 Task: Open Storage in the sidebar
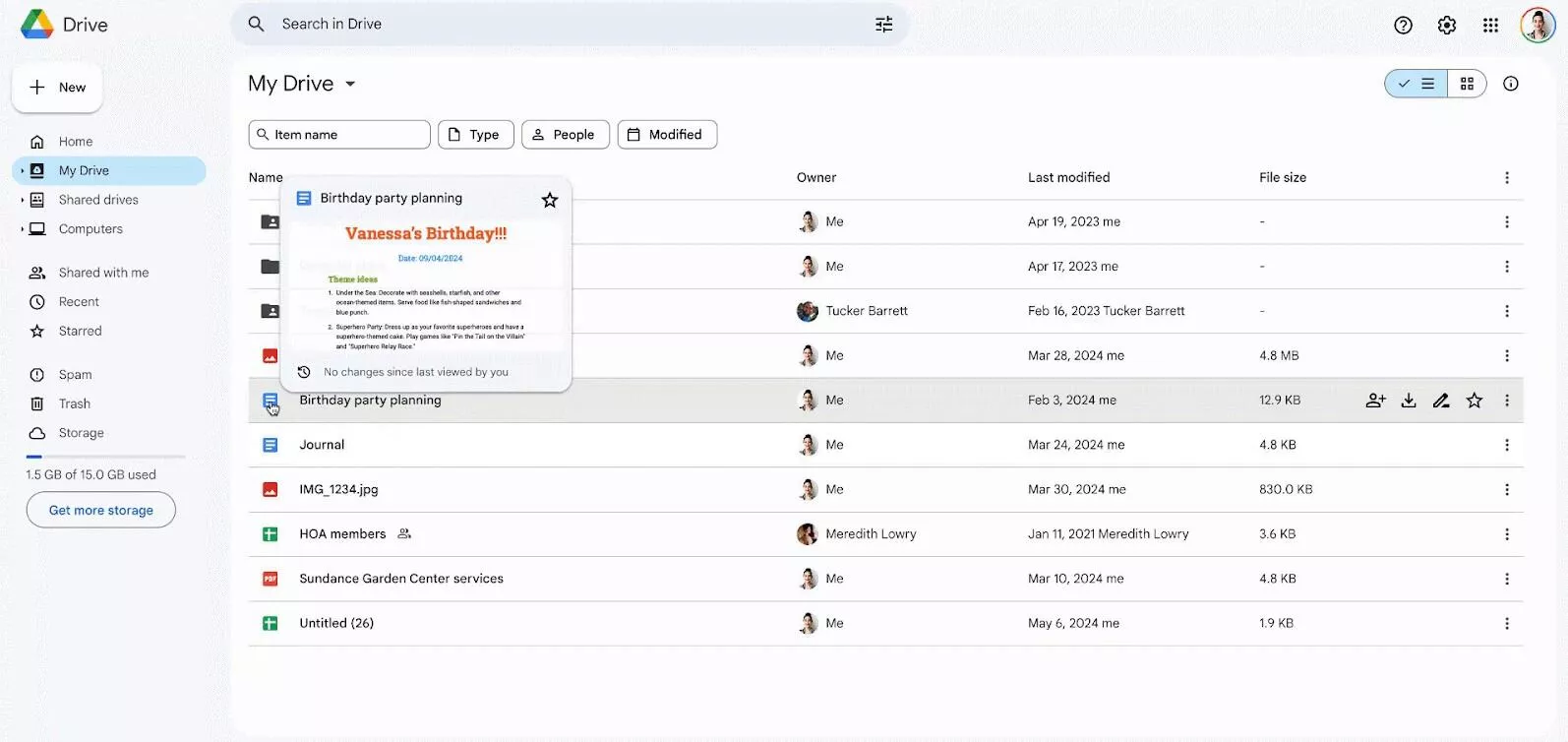(x=81, y=433)
